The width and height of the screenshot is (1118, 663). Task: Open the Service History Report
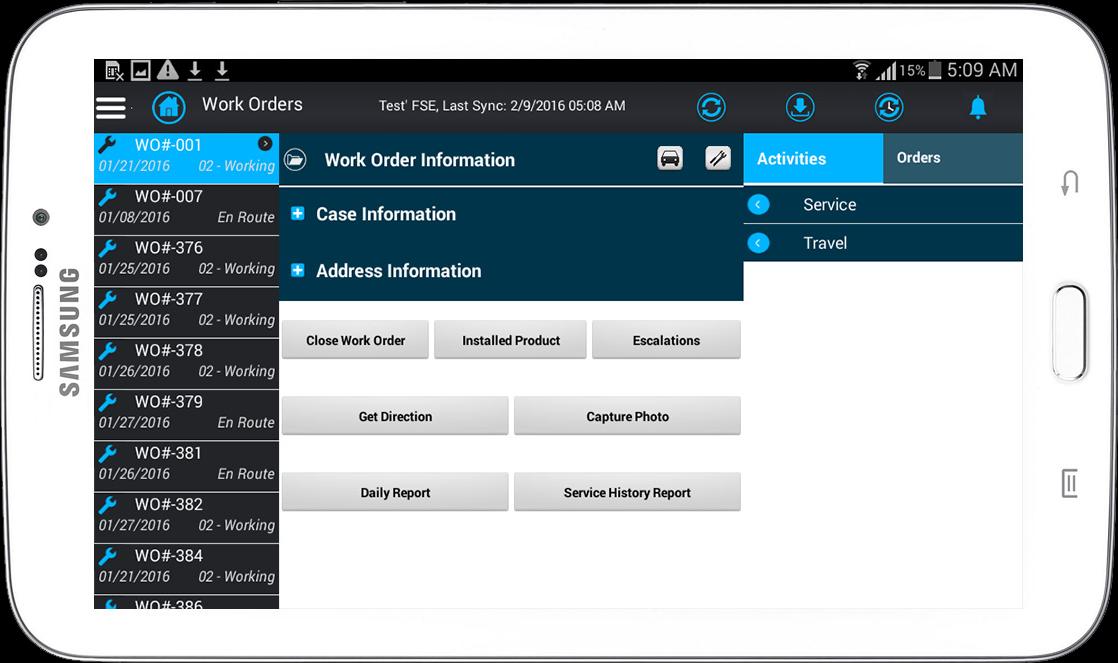[x=627, y=493]
